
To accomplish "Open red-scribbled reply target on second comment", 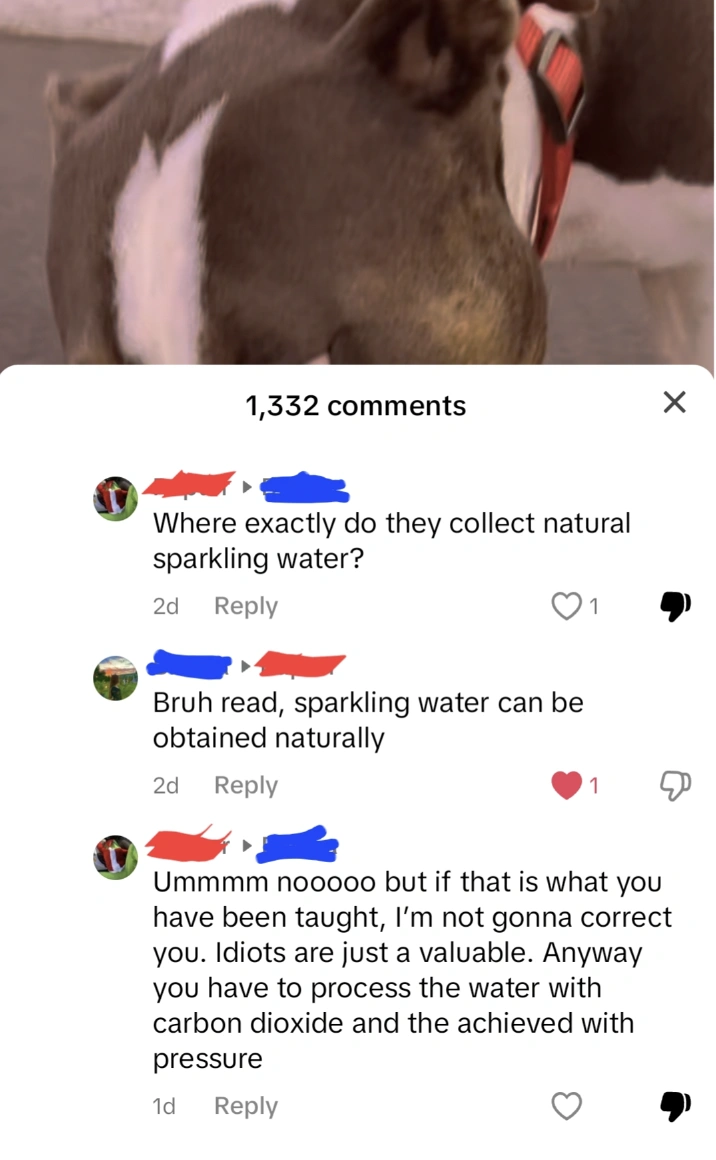I will [301, 664].
